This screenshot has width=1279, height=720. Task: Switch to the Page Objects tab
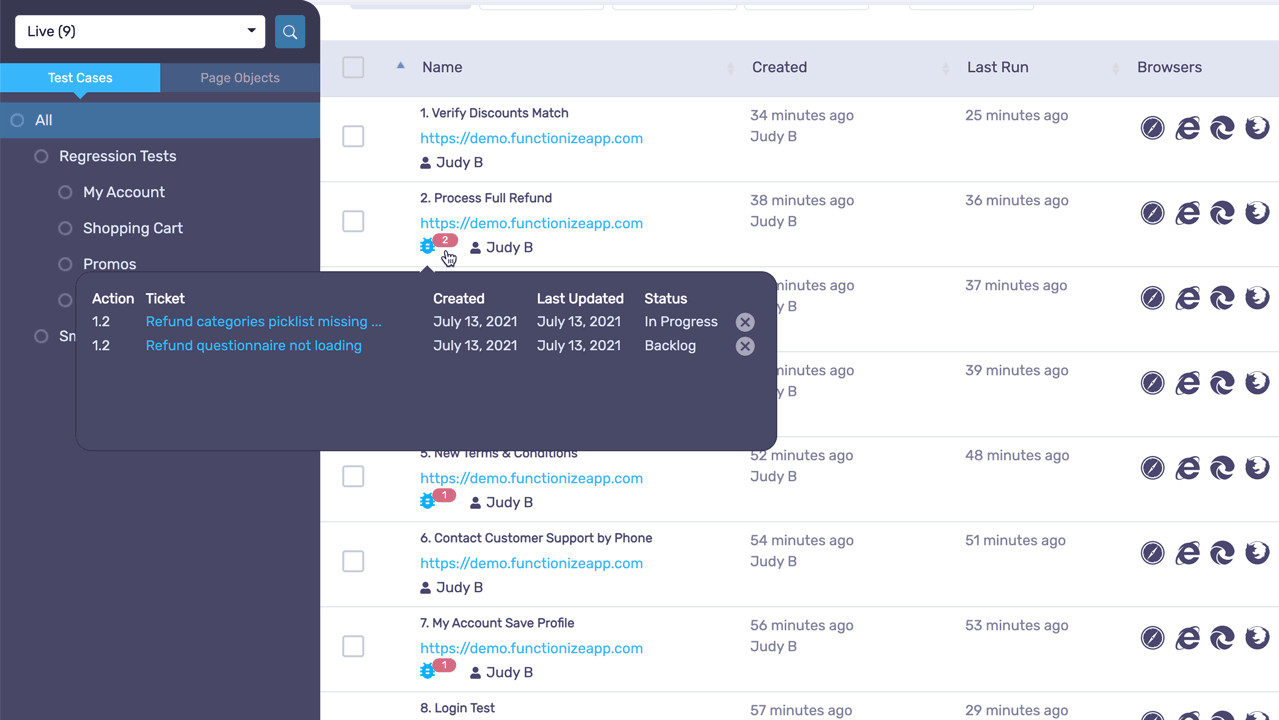tap(239, 77)
